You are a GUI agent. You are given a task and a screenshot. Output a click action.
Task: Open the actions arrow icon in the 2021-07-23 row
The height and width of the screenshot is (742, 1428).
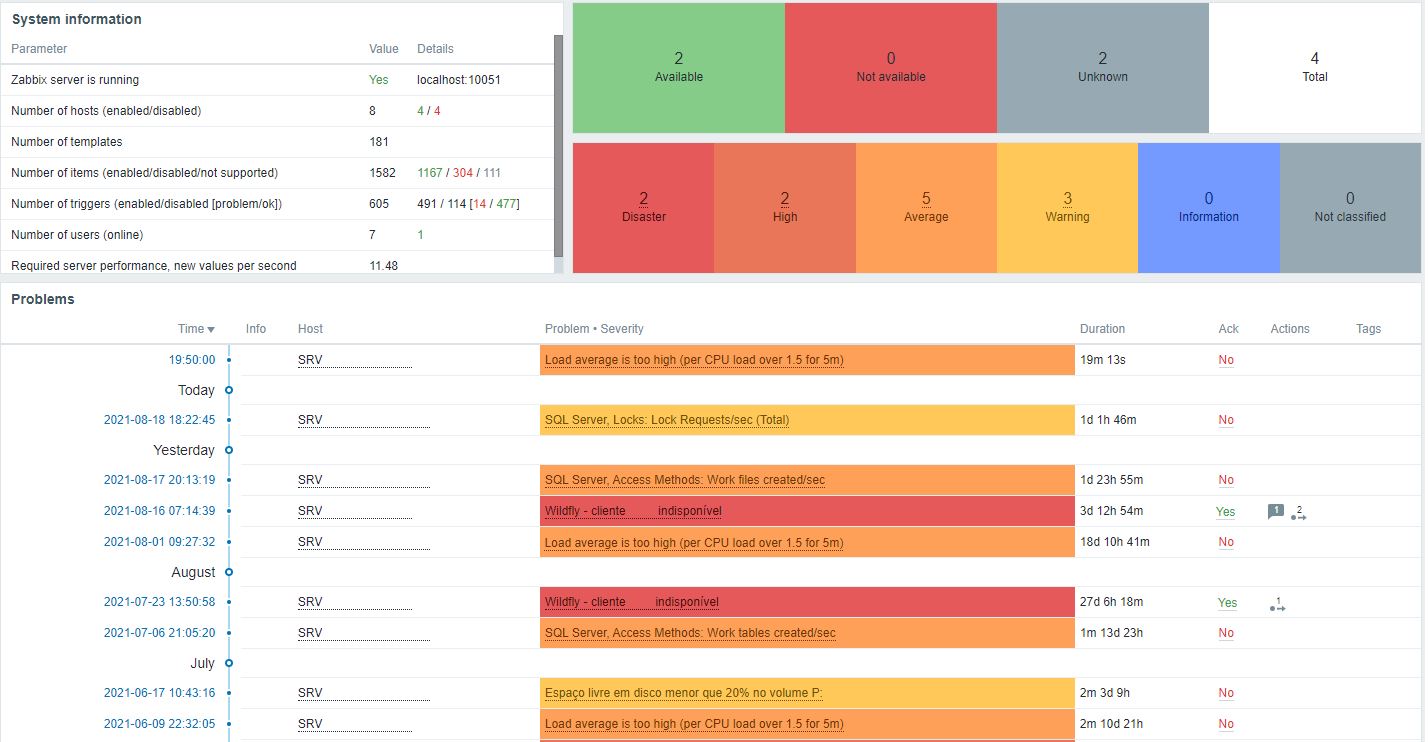pyautogui.click(x=1277, y=603)
